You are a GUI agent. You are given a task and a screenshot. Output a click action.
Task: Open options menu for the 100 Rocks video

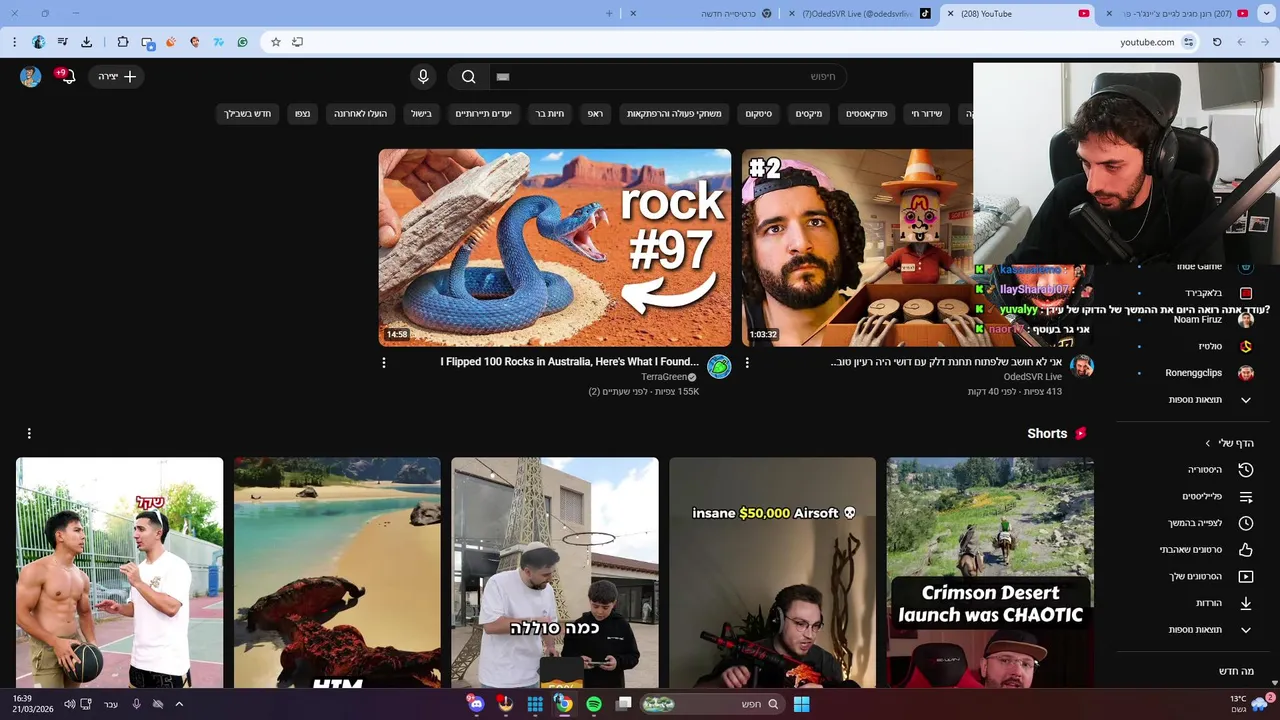384,363
